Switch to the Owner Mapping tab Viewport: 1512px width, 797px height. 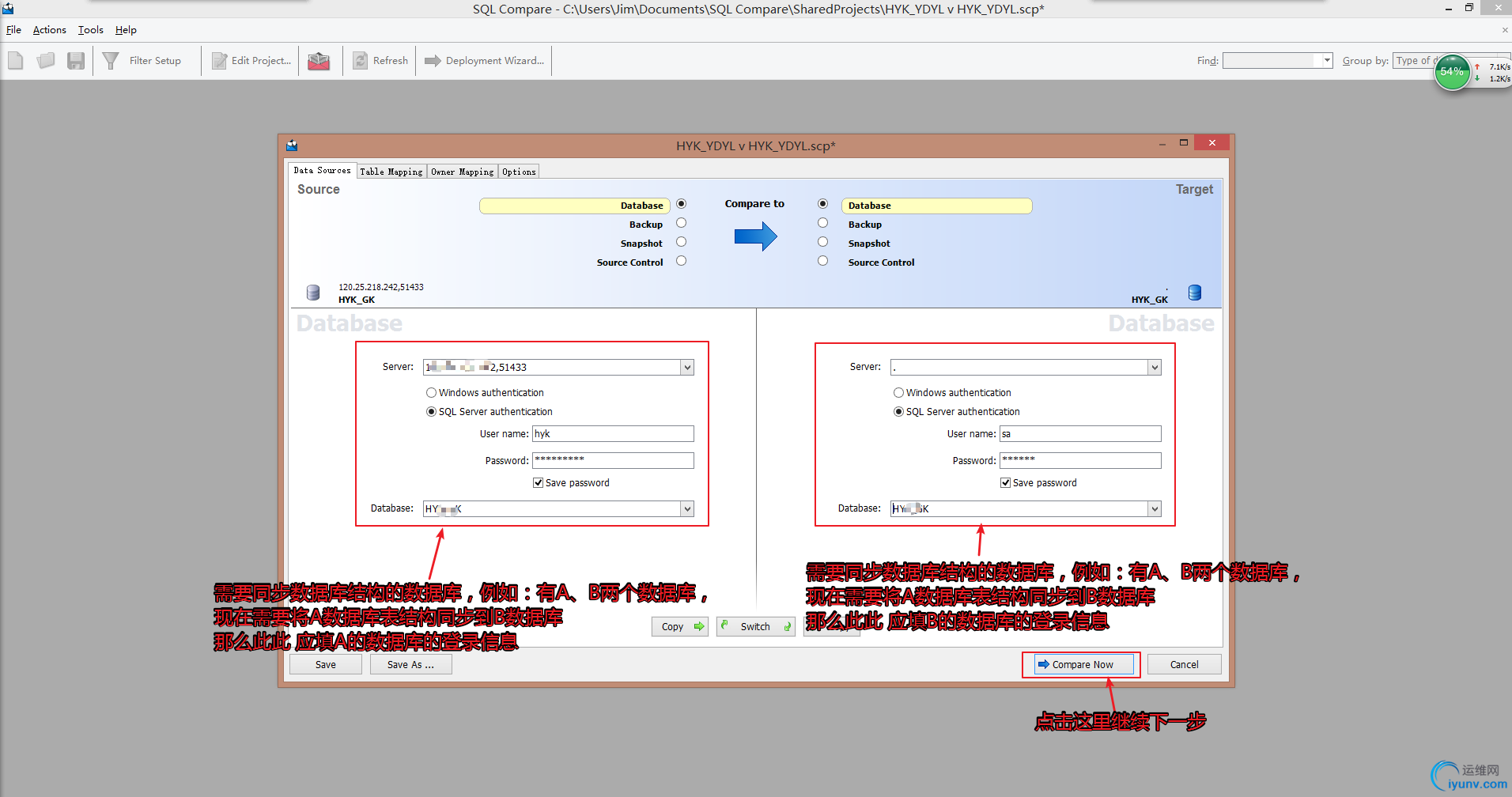[463, 172]
